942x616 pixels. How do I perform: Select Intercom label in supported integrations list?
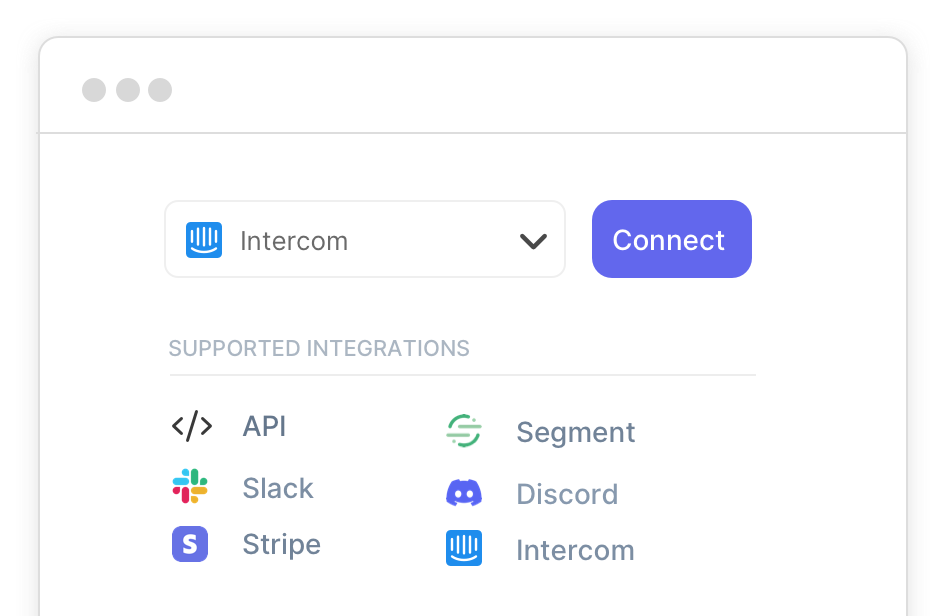pyautogui.click(x=575, y=550)
